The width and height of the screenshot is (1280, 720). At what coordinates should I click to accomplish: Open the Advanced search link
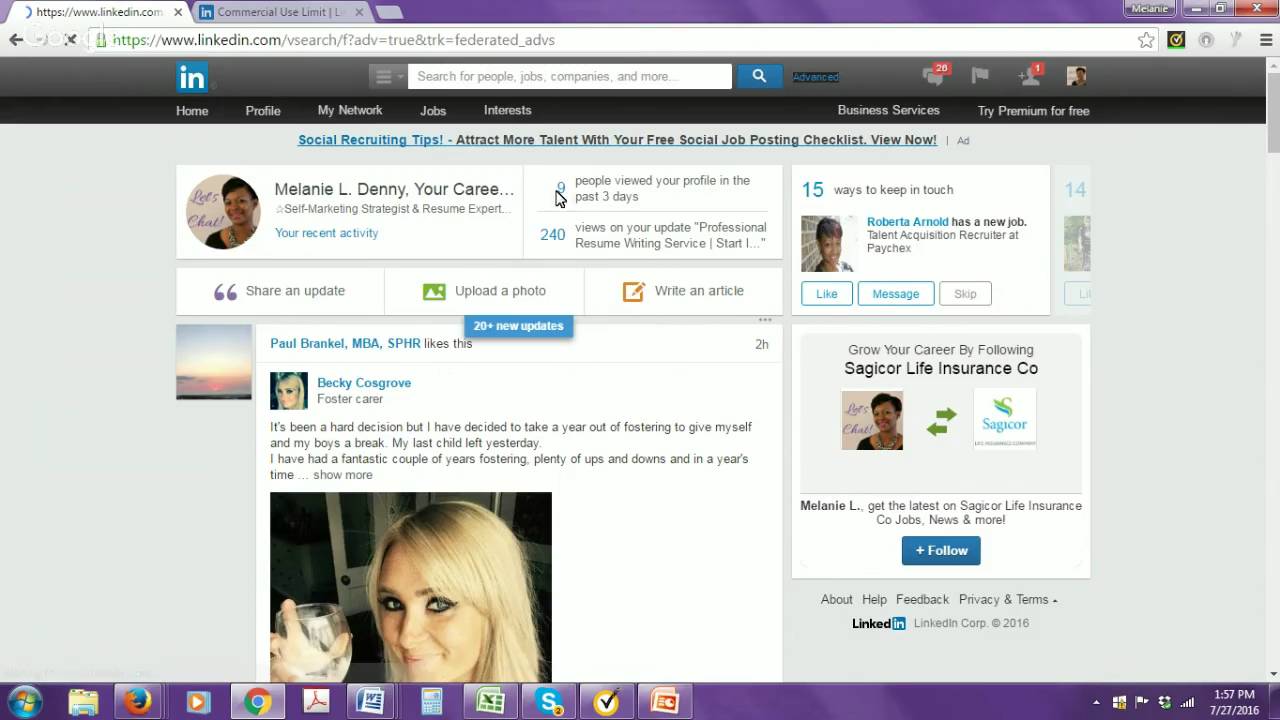tap(816, 77)
